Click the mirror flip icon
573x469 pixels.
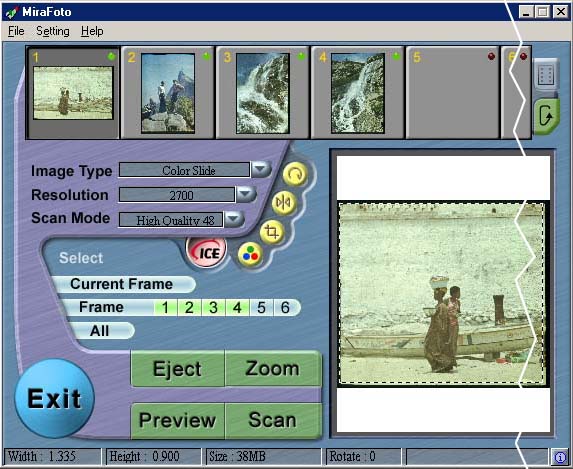(x=284, y=202)
